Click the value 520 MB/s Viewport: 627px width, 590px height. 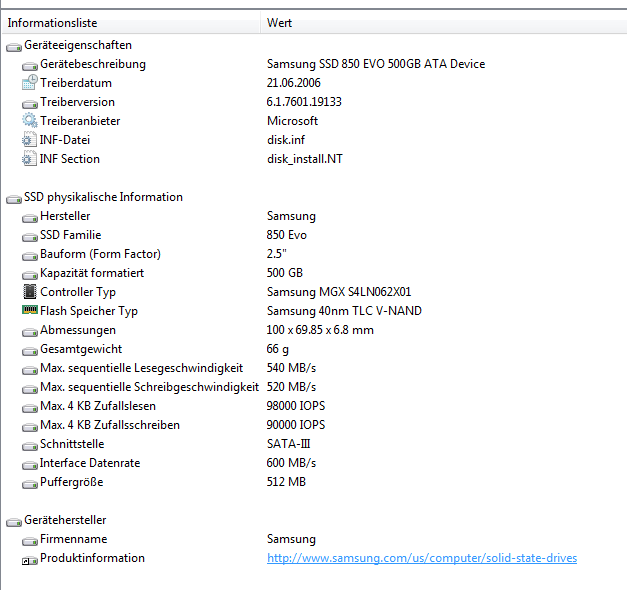(291, 387)
